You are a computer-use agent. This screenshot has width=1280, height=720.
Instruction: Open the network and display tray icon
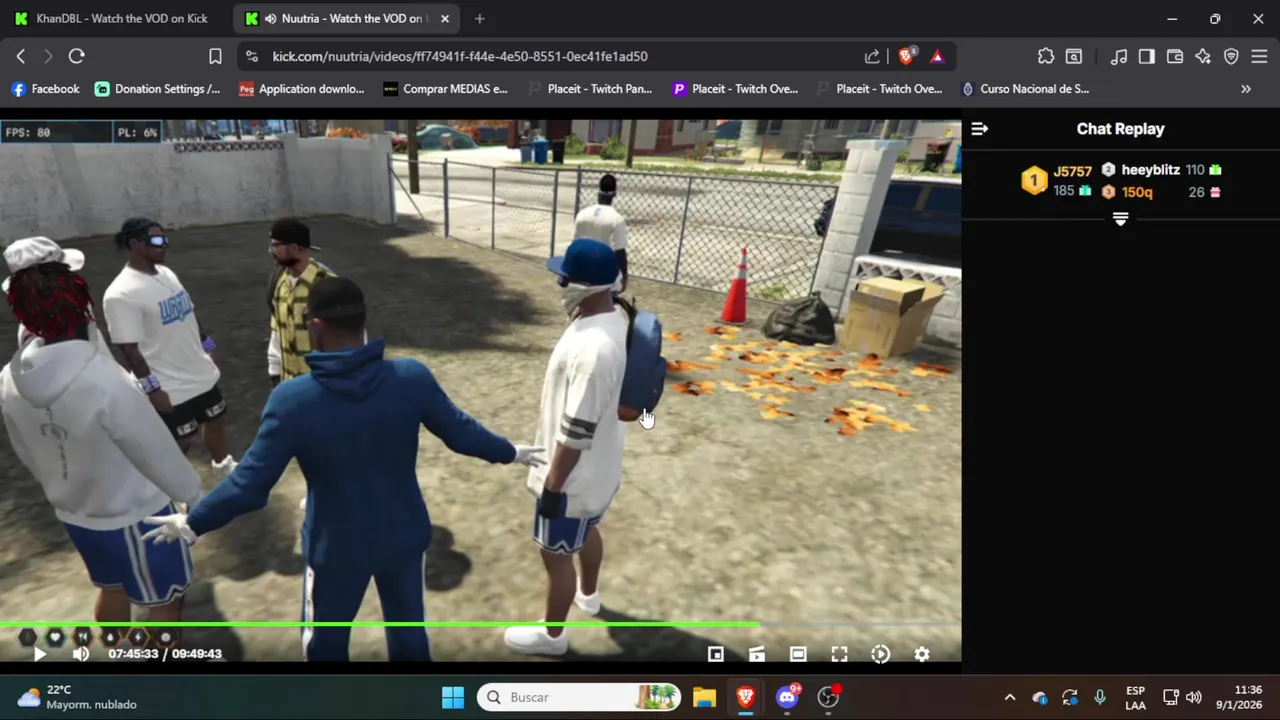pos(1171,697)
